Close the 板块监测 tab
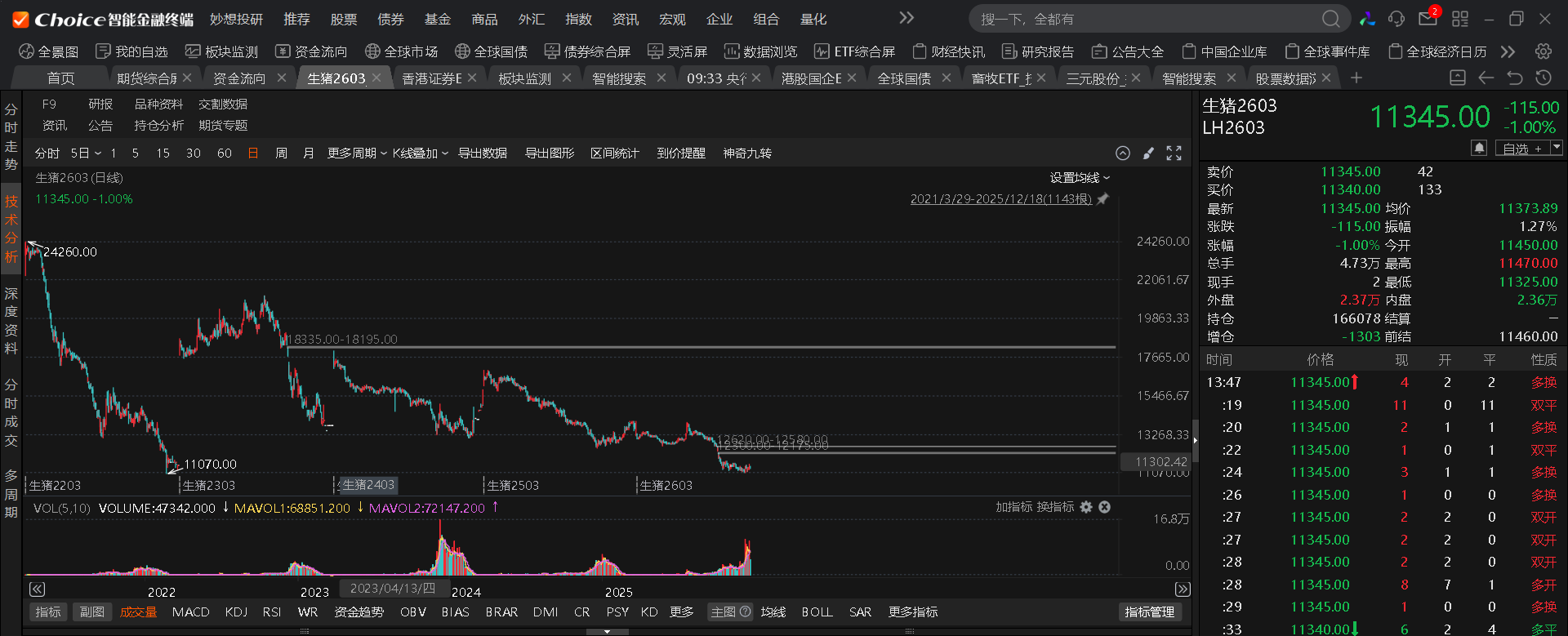This screenshot has height=636, width=1568. pos(567,78)
